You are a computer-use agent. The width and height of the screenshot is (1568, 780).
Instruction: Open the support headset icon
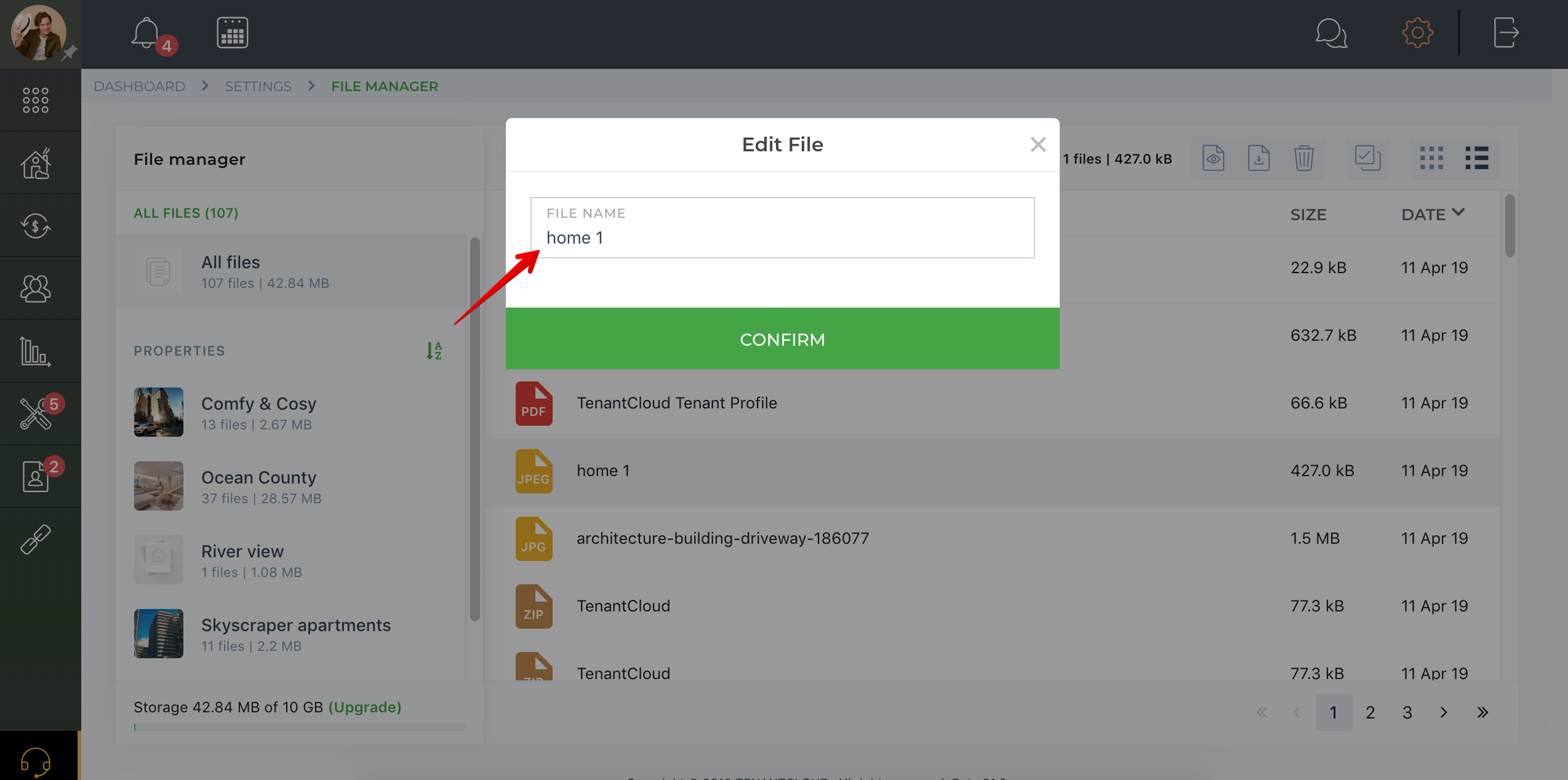(36, 762)
